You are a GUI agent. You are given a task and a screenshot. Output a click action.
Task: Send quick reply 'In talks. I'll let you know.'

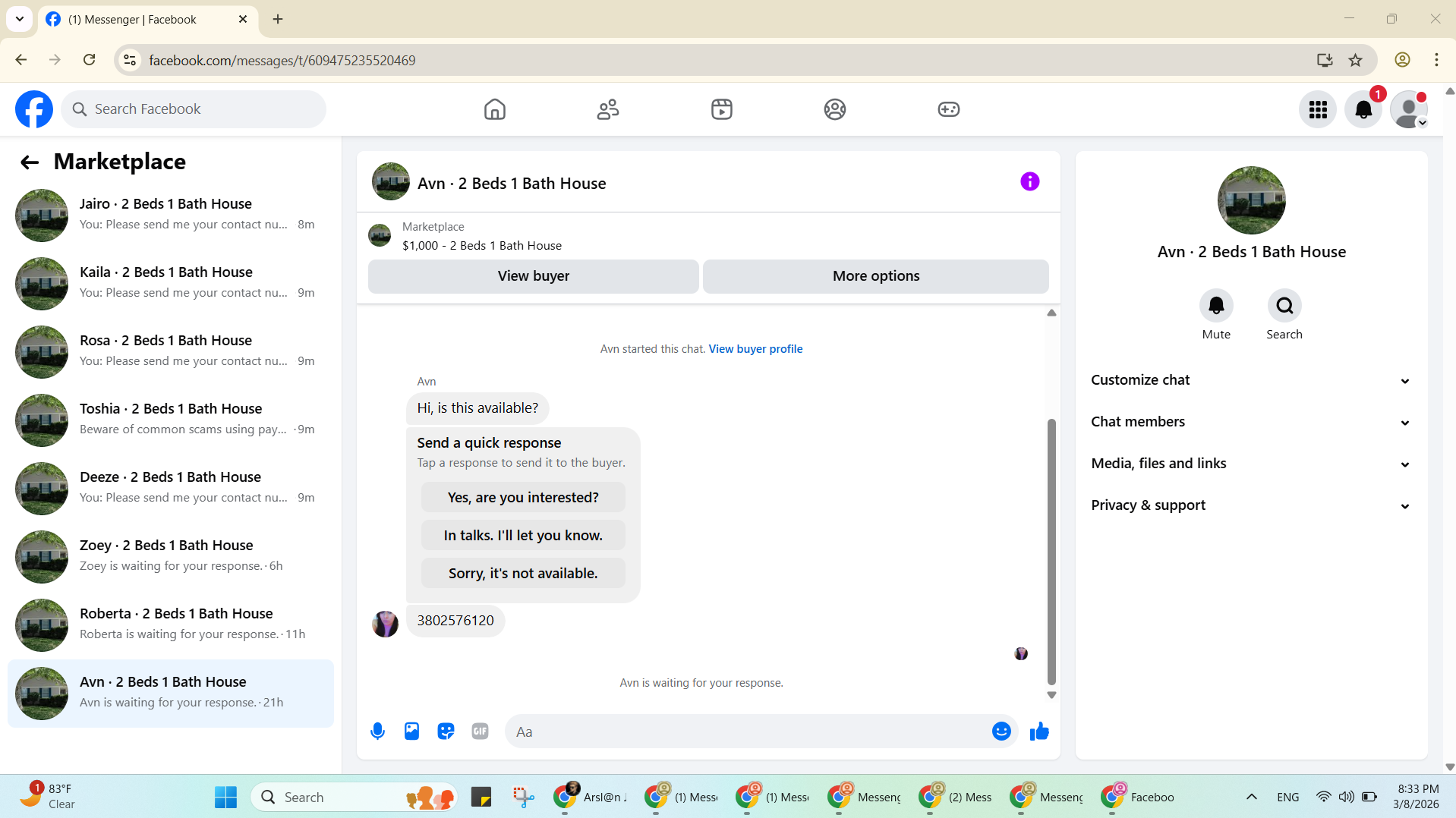pos(523,536)
